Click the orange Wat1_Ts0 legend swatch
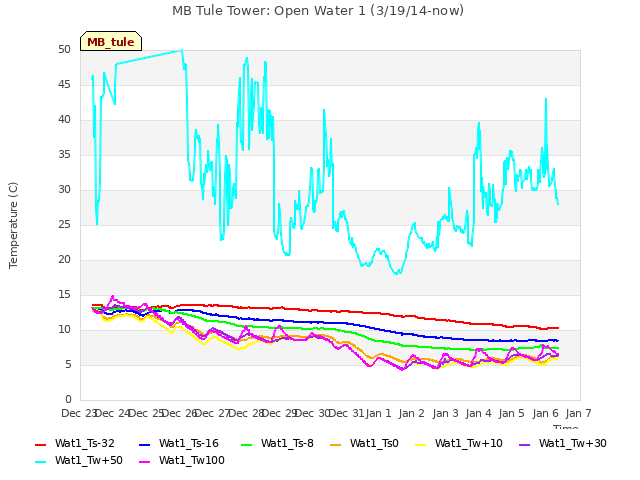 (336, 444)
